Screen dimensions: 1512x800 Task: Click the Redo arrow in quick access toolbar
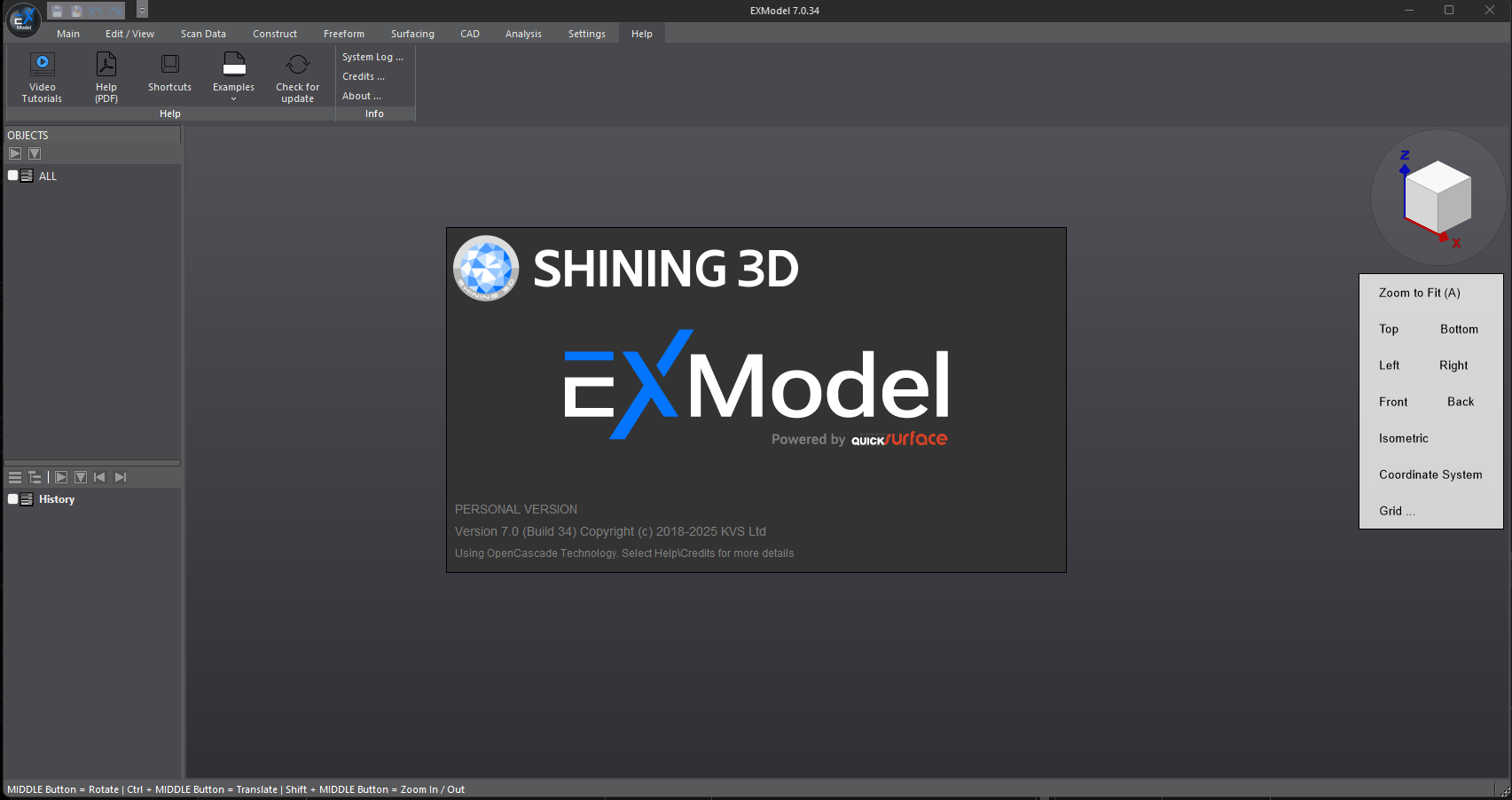[115, 11]
